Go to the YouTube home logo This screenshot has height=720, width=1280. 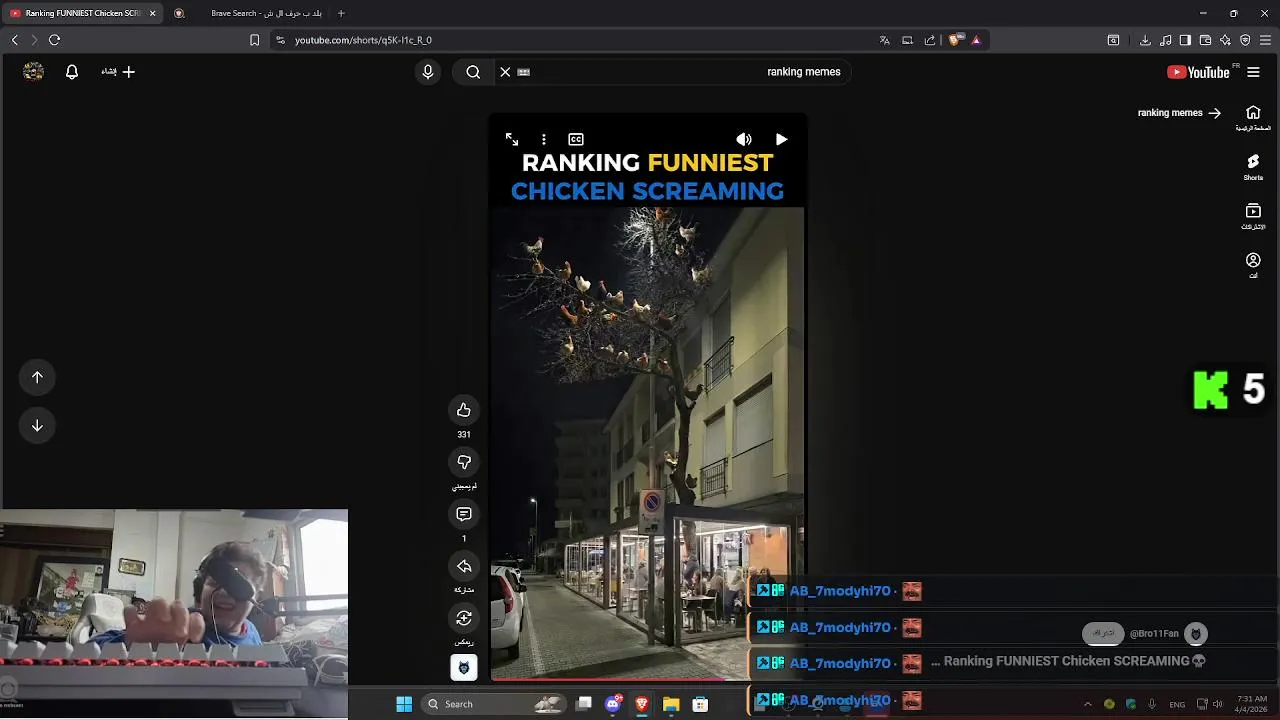[x=1198, y=72]
